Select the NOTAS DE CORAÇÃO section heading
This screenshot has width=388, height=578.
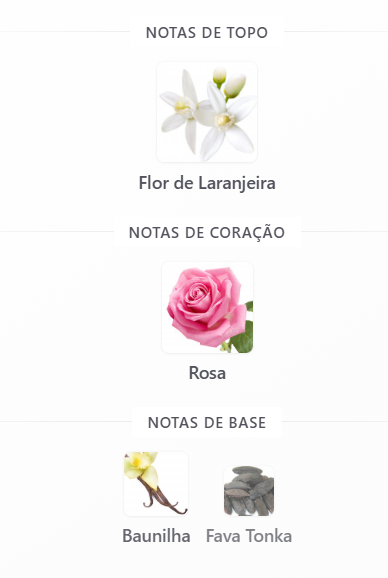[207, 233]
